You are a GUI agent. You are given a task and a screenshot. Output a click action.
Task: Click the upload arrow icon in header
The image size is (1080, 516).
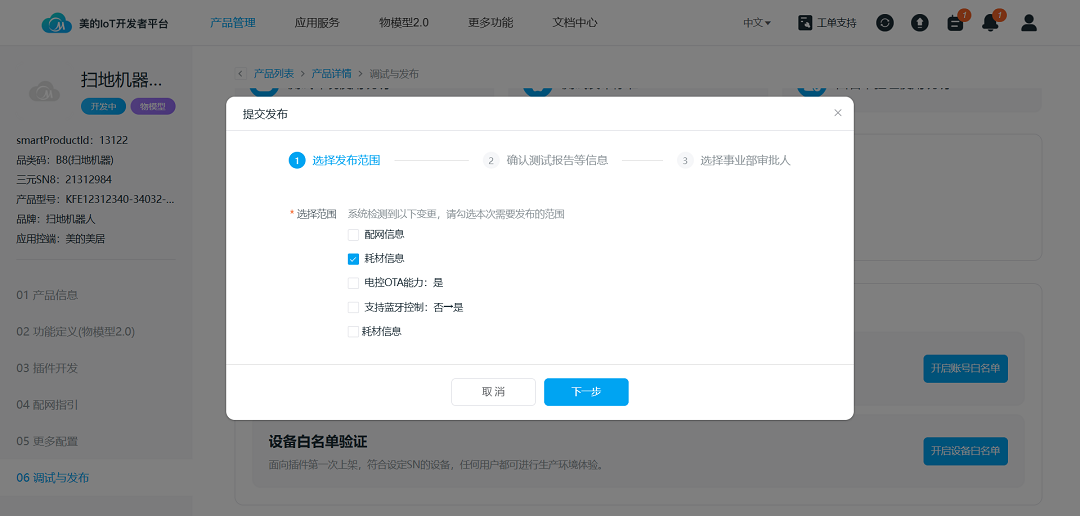pyautogui.click(x=919, y=22)
